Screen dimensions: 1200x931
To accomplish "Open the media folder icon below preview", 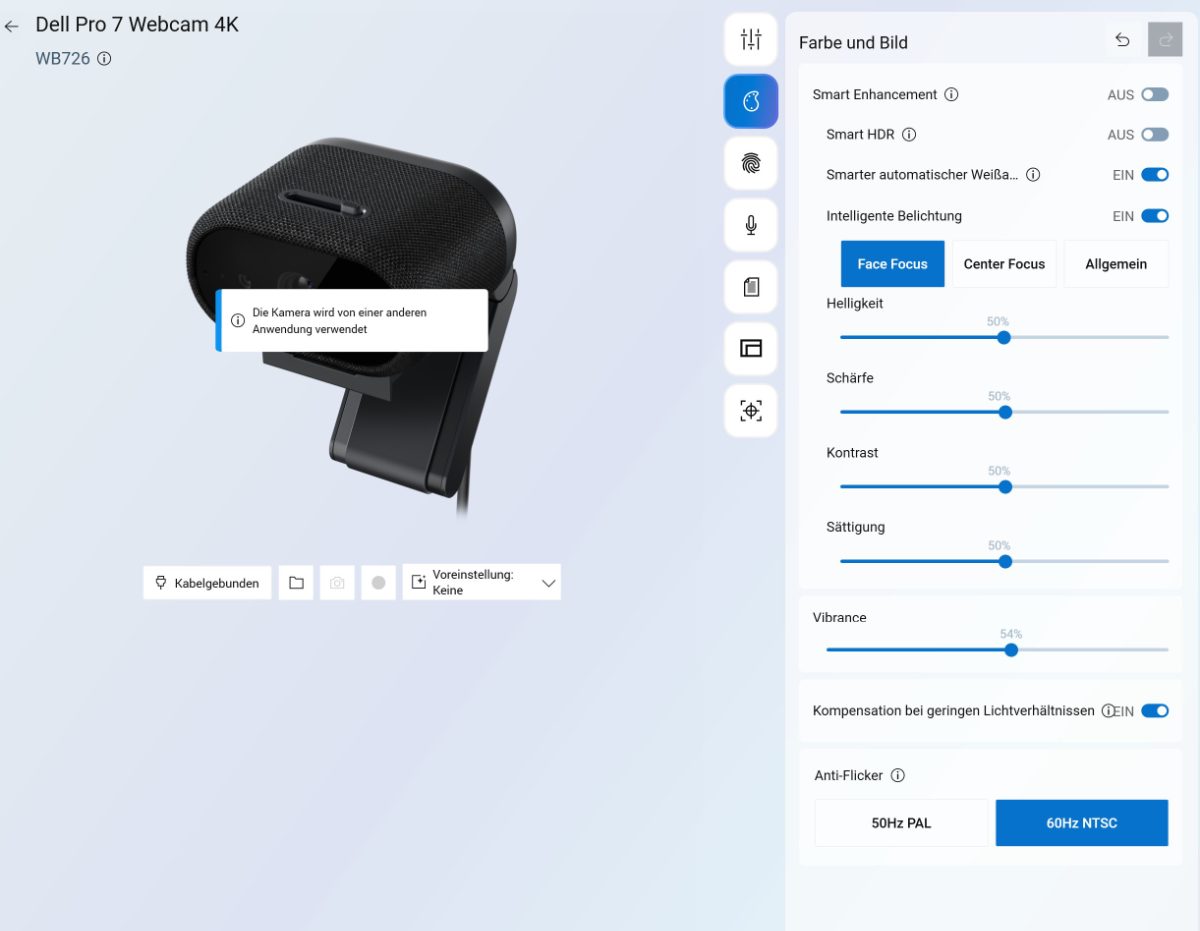I will 296,582.
